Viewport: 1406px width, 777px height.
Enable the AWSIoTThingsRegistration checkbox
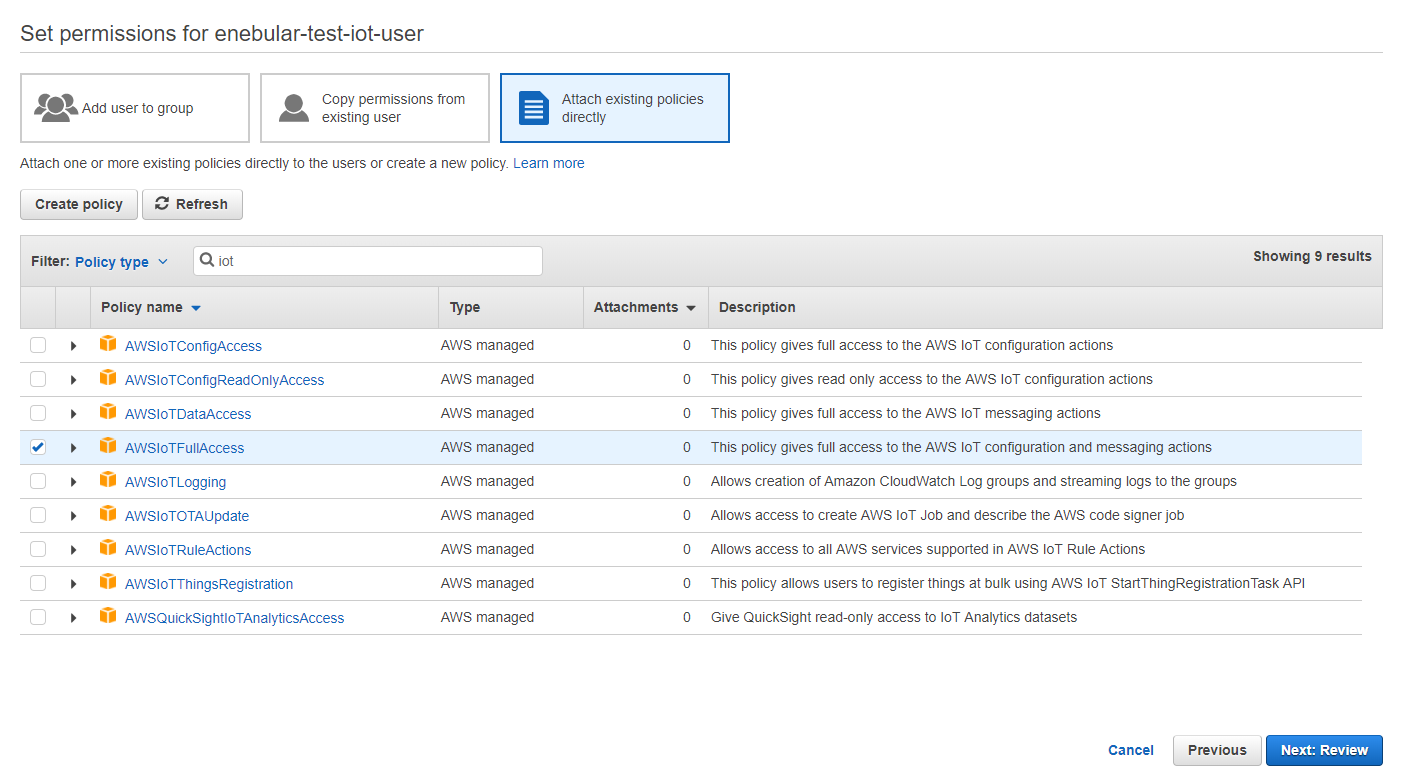[38, 583]
